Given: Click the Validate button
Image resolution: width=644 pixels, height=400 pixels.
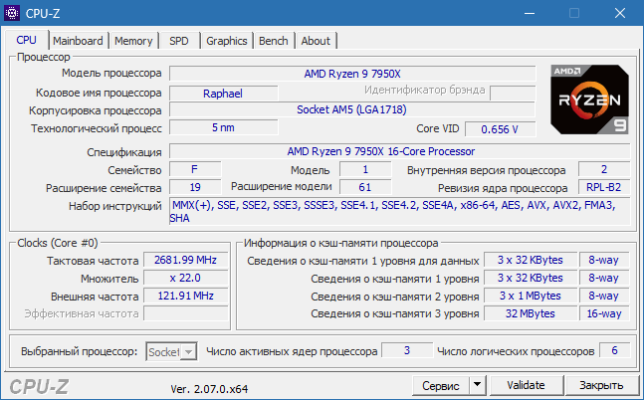Looking at the screenshot, I should coord(526,385).
